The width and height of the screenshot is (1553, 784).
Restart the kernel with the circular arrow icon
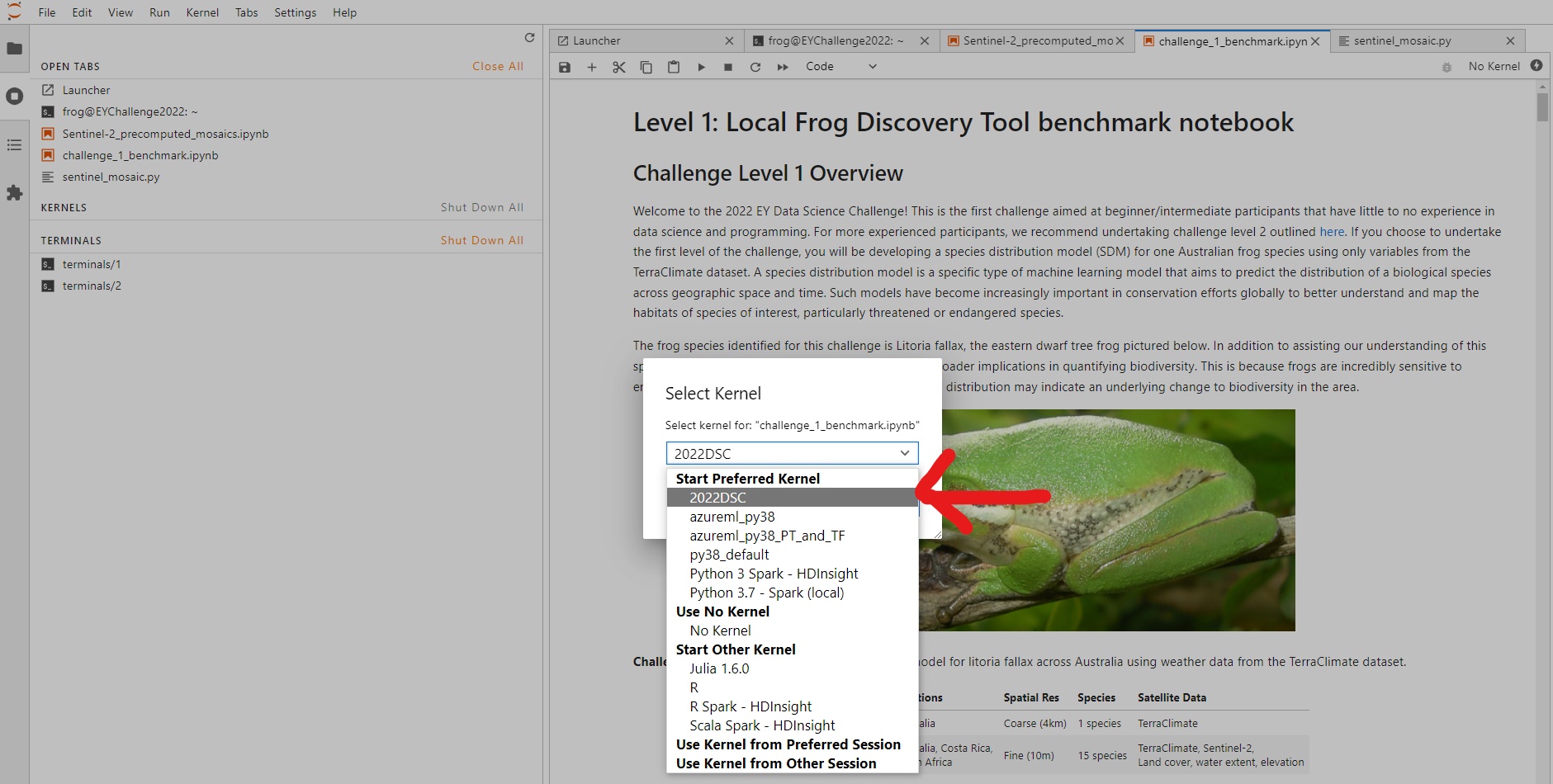tap(755, 67)
